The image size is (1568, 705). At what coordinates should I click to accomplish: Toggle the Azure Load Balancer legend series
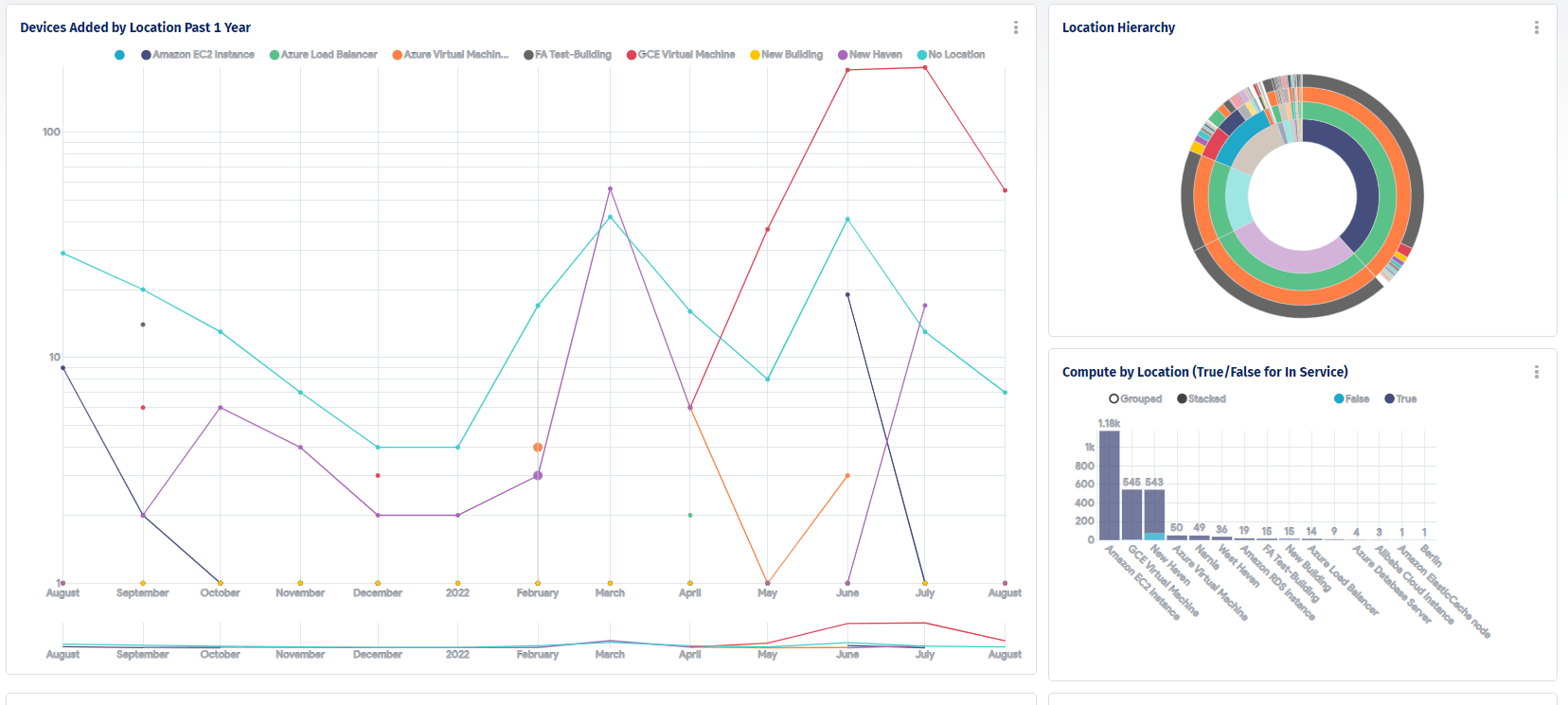tap(323, 55)
